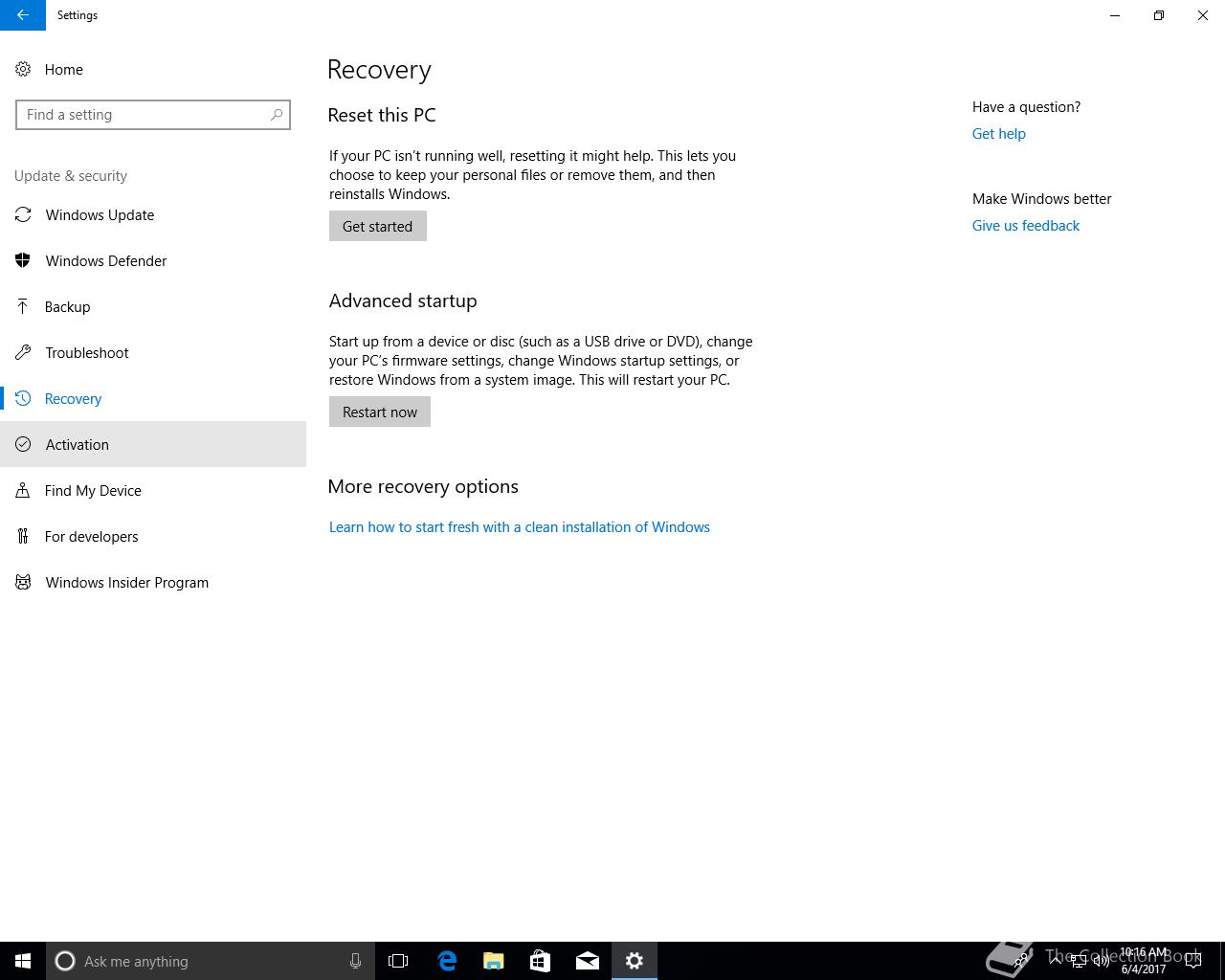Click the network tray icon

[x=1079, y=961]
